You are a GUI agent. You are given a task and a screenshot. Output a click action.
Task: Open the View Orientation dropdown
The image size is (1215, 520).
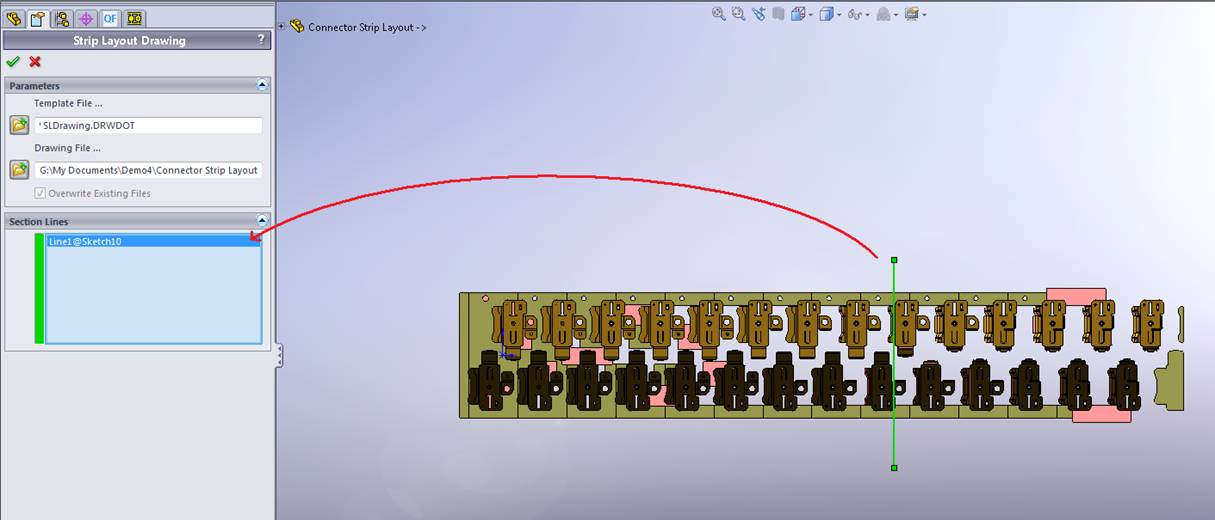coord(803,14)
